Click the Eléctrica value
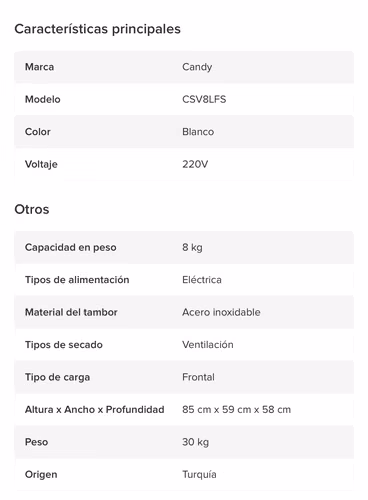The height and width of the screenshot is (500, 368). tap(202, 280)
